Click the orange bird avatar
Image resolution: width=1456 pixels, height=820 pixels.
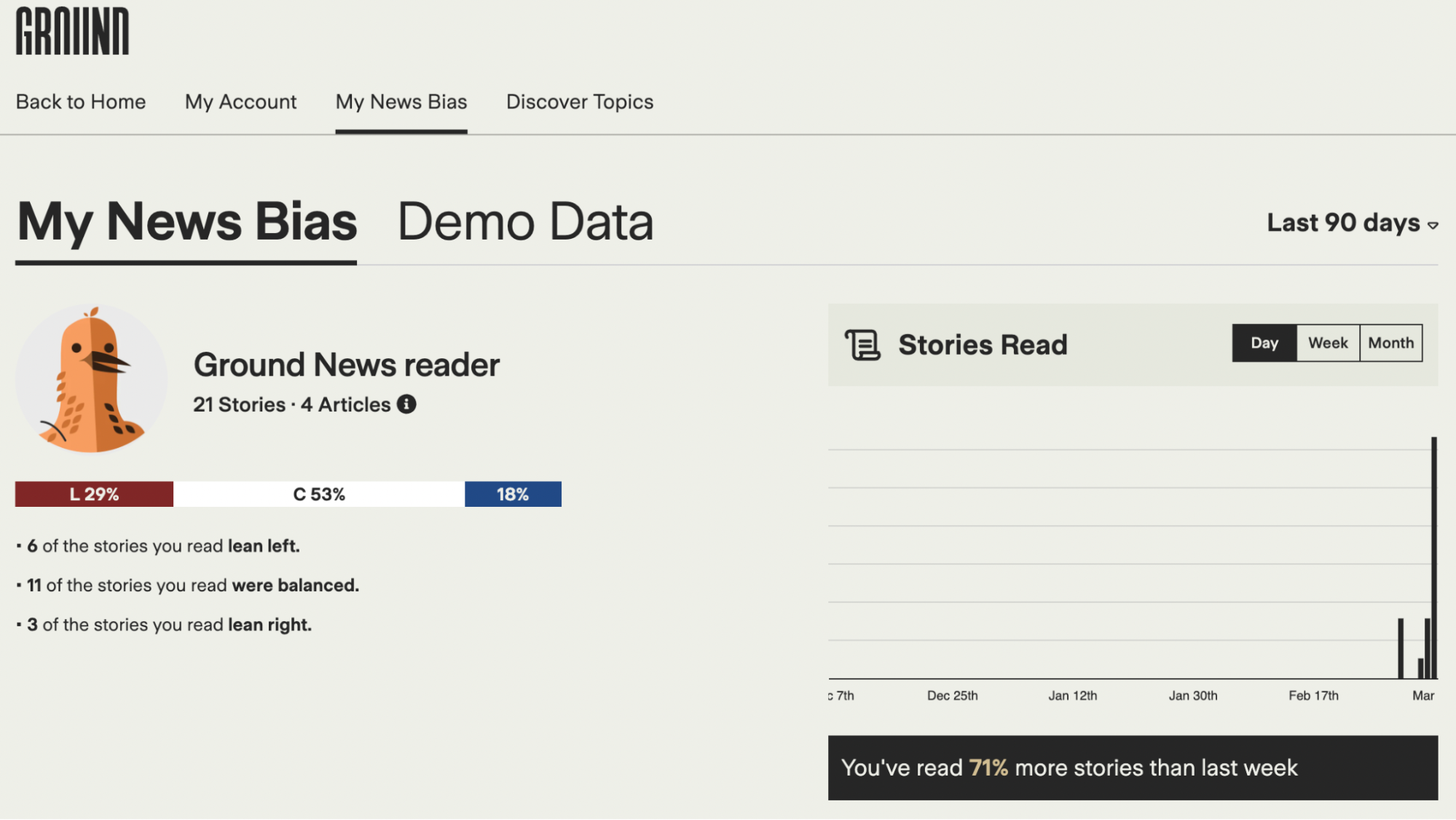pyautogui.click(x=91, y=379)
